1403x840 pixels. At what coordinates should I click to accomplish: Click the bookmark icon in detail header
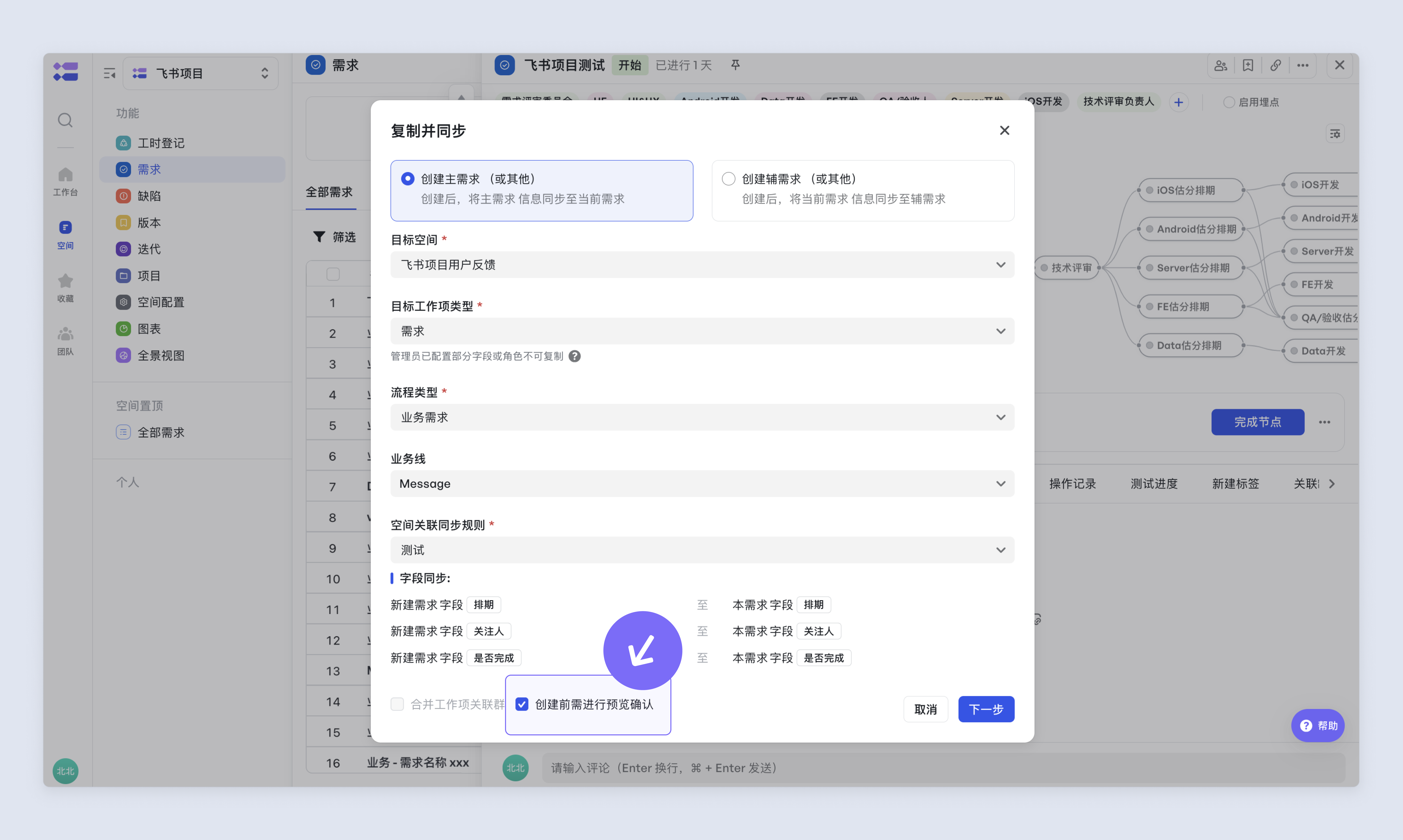pos(1248,66)
